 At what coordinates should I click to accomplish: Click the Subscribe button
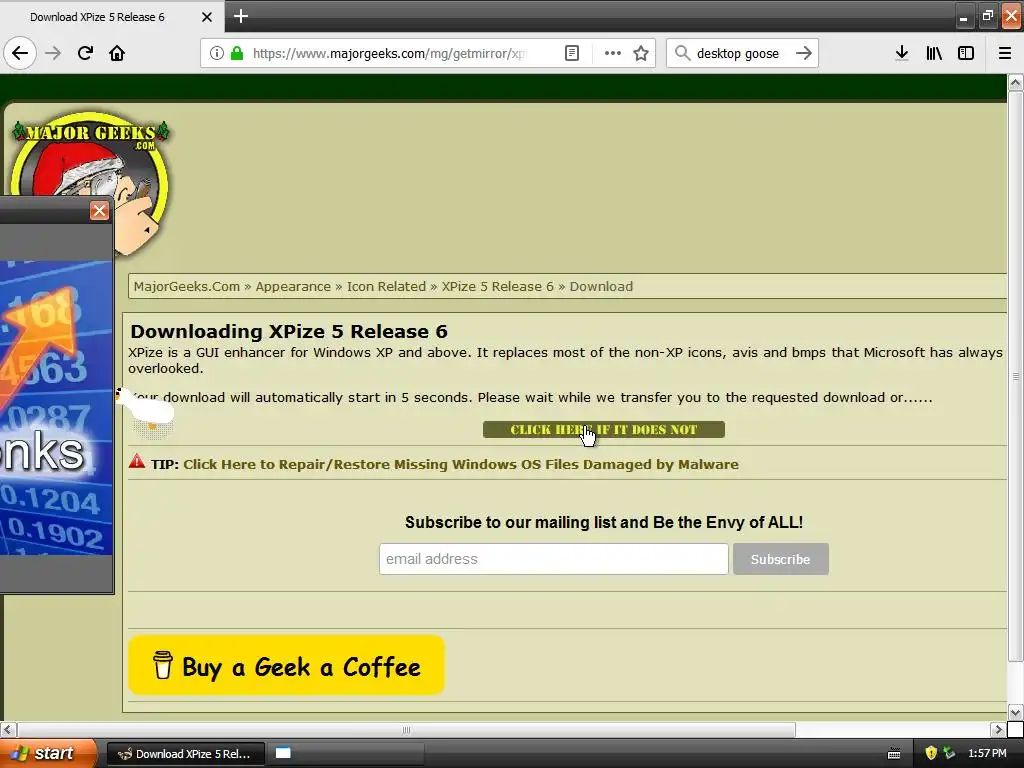780,559
